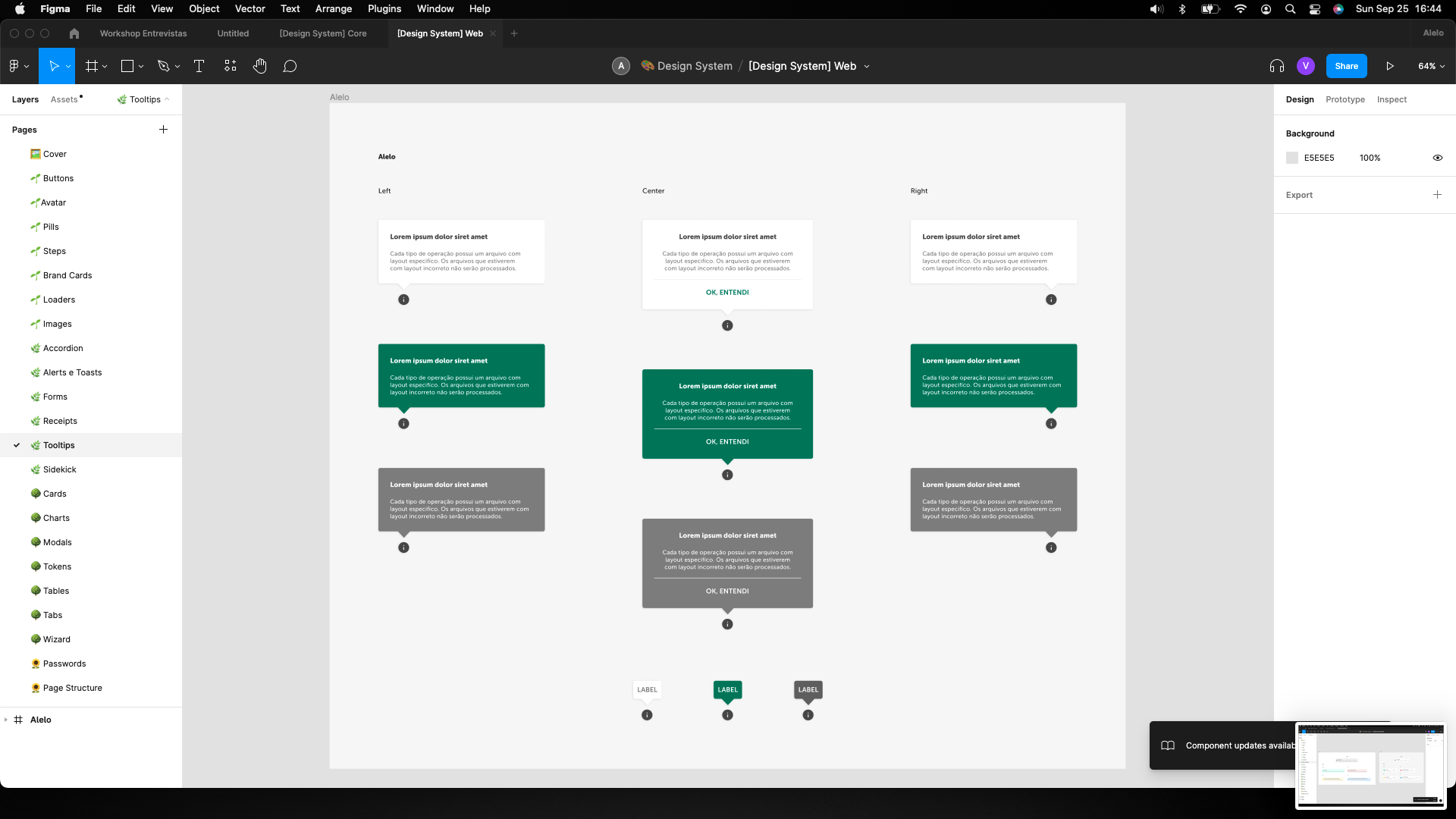Expand the Alelo frame layer
1456x819 pixels.
click(x=6, y=720)
